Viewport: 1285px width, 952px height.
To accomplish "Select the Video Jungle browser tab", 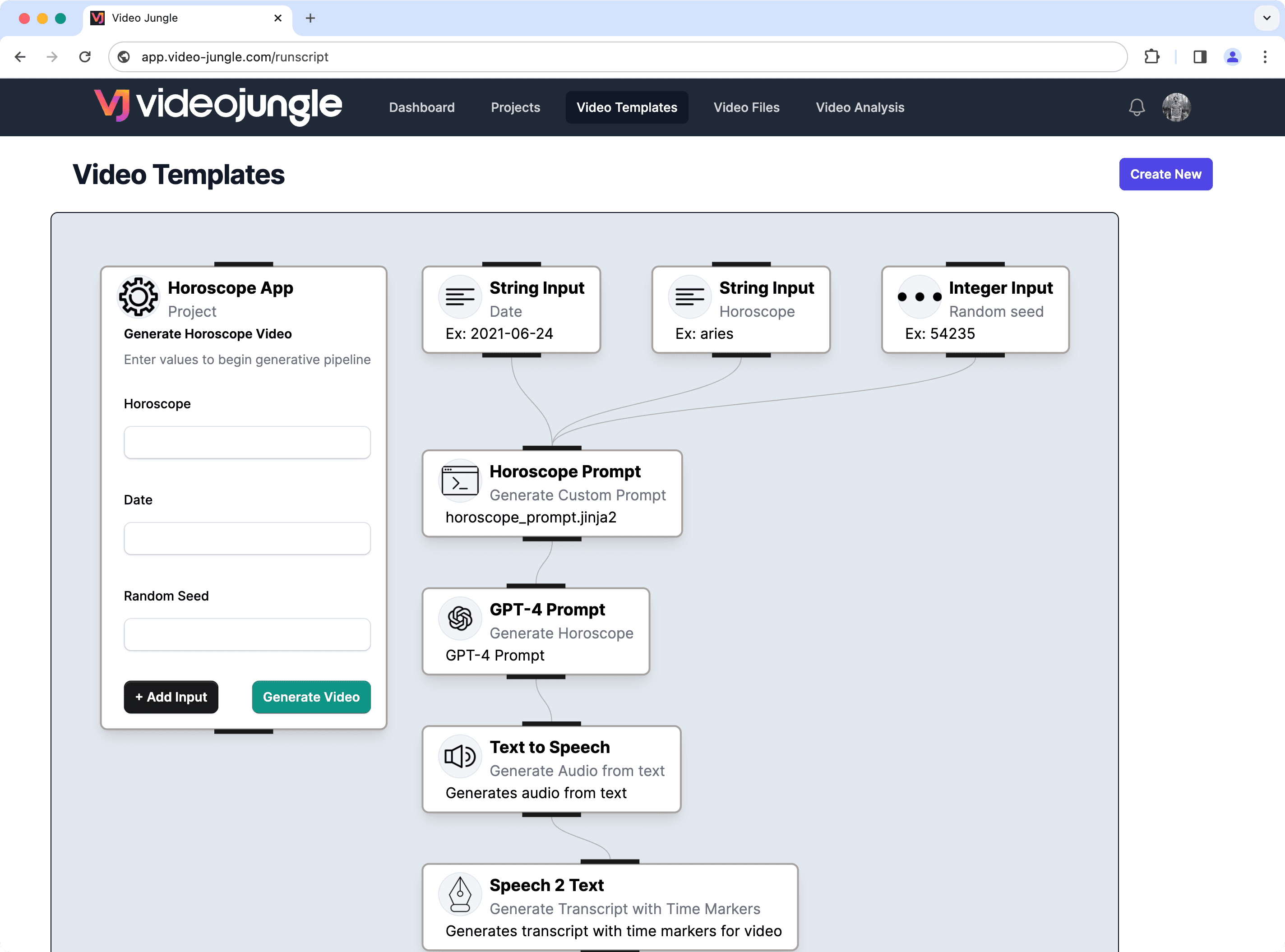I will (x=187, y=18).
